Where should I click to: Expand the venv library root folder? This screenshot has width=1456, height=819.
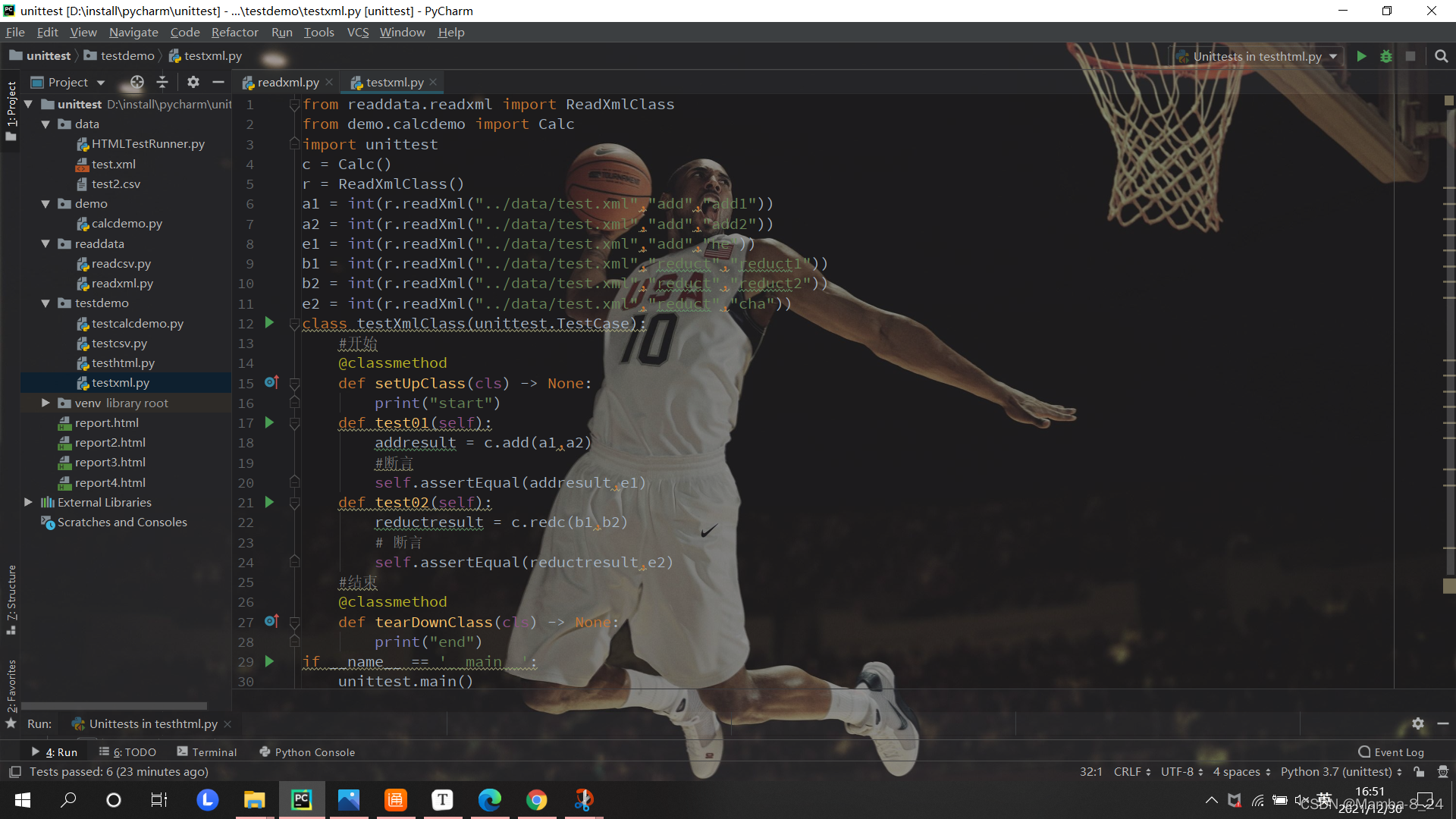[45, 403]
